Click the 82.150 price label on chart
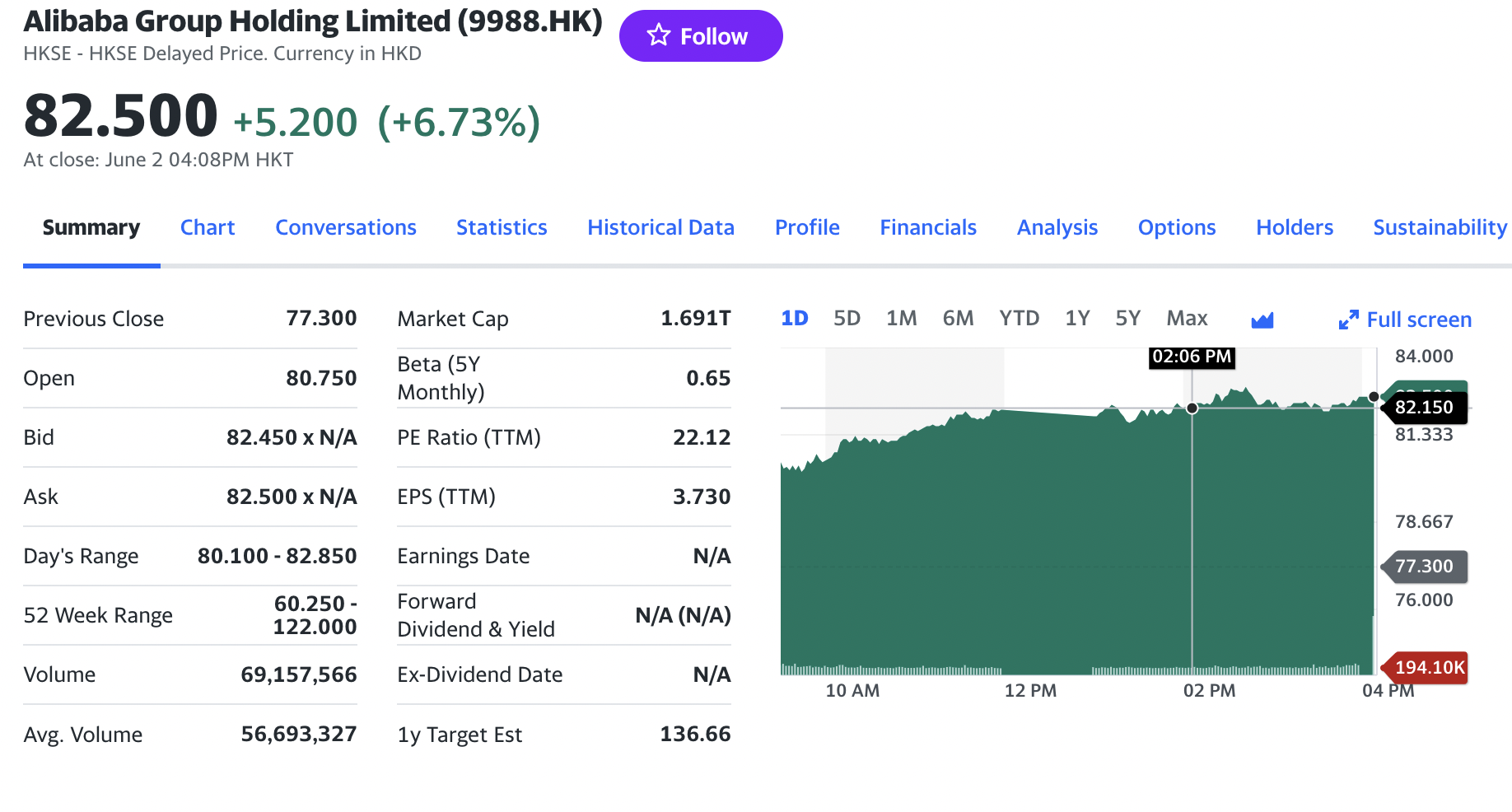The width and height of the screenshot is (1512, 812). coord(1424,407)
